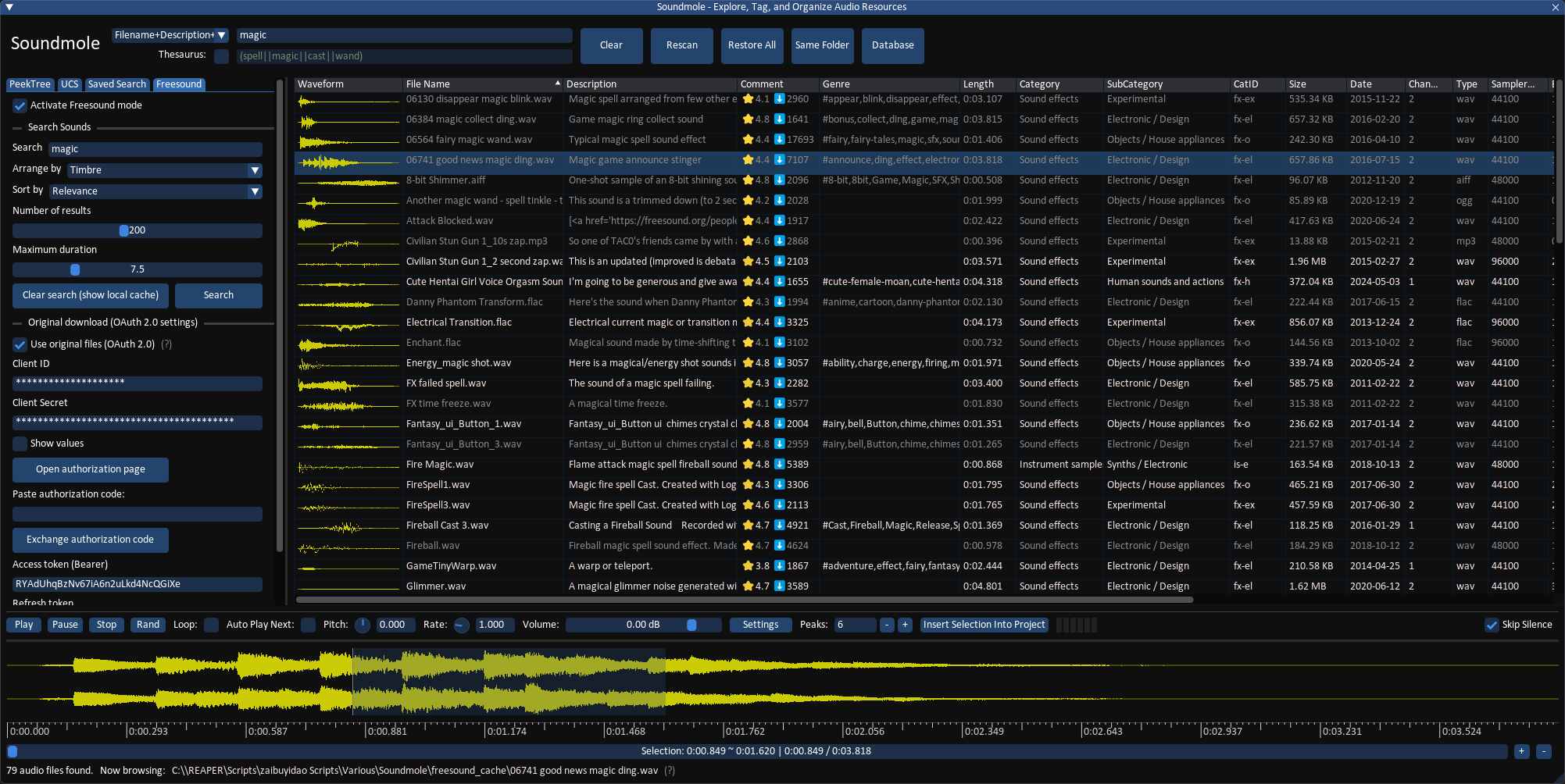The width and height of the screenshot is (1565, 784).
Task: Click the Rate knob
Action: [462, 625]
